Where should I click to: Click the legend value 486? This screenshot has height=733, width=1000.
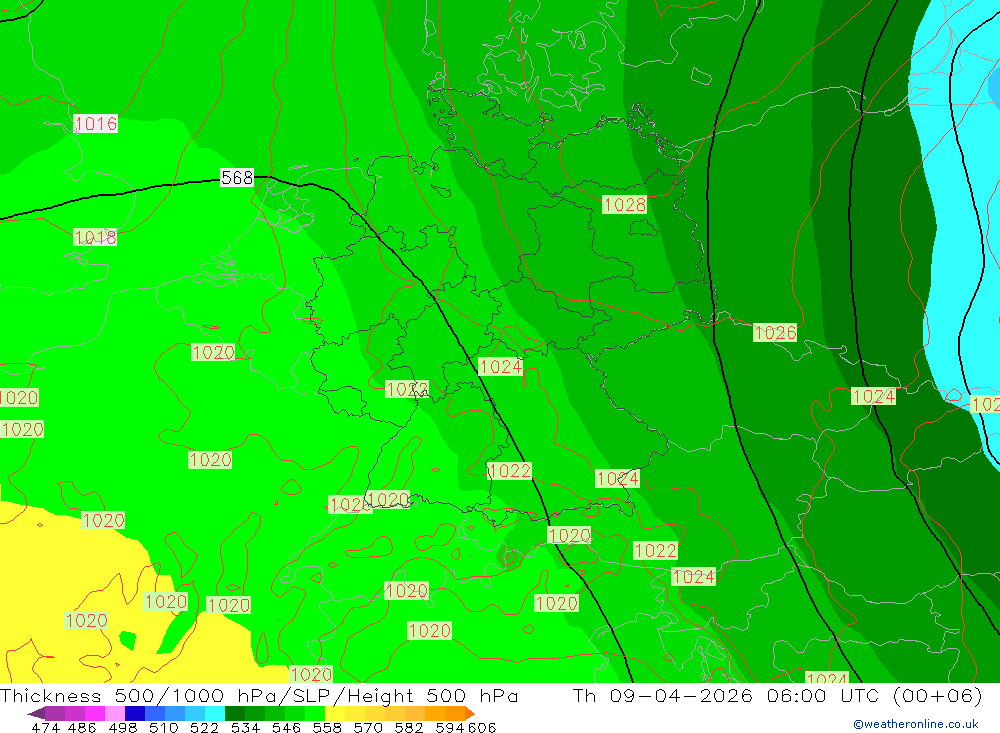pos(82,727)
